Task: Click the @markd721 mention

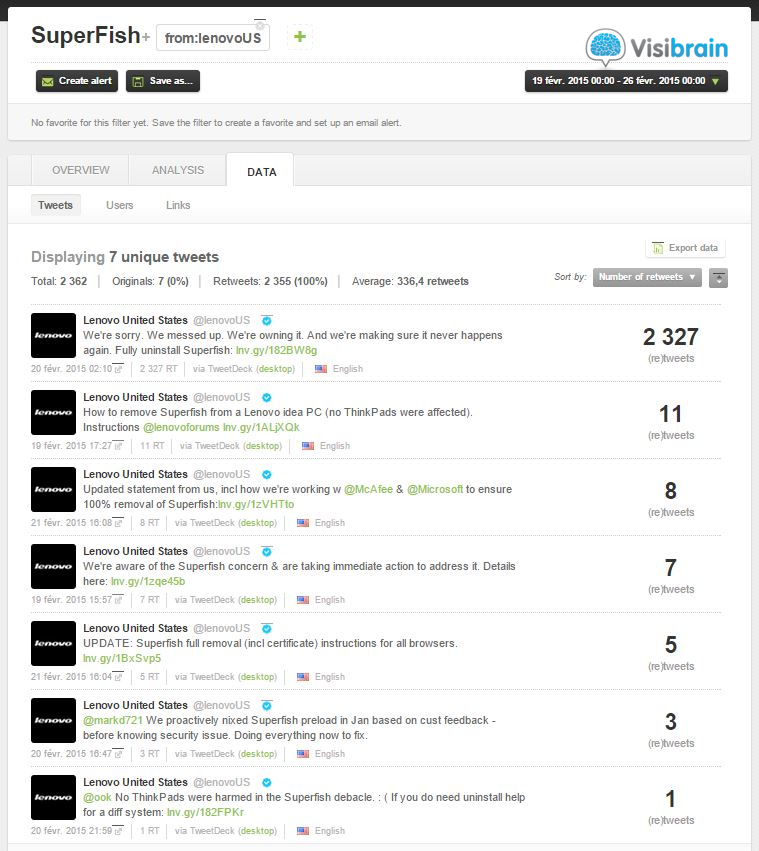Action: pos(113,721)
